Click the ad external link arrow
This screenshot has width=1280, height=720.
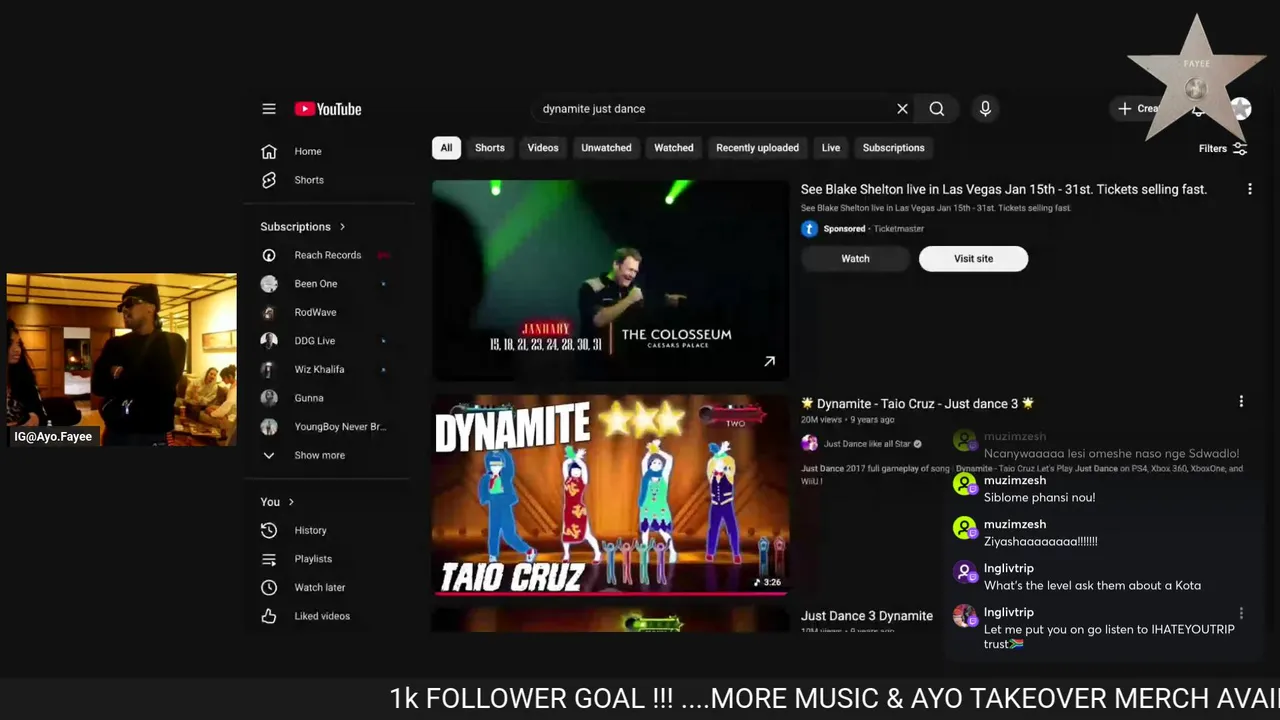pos(769,361)
